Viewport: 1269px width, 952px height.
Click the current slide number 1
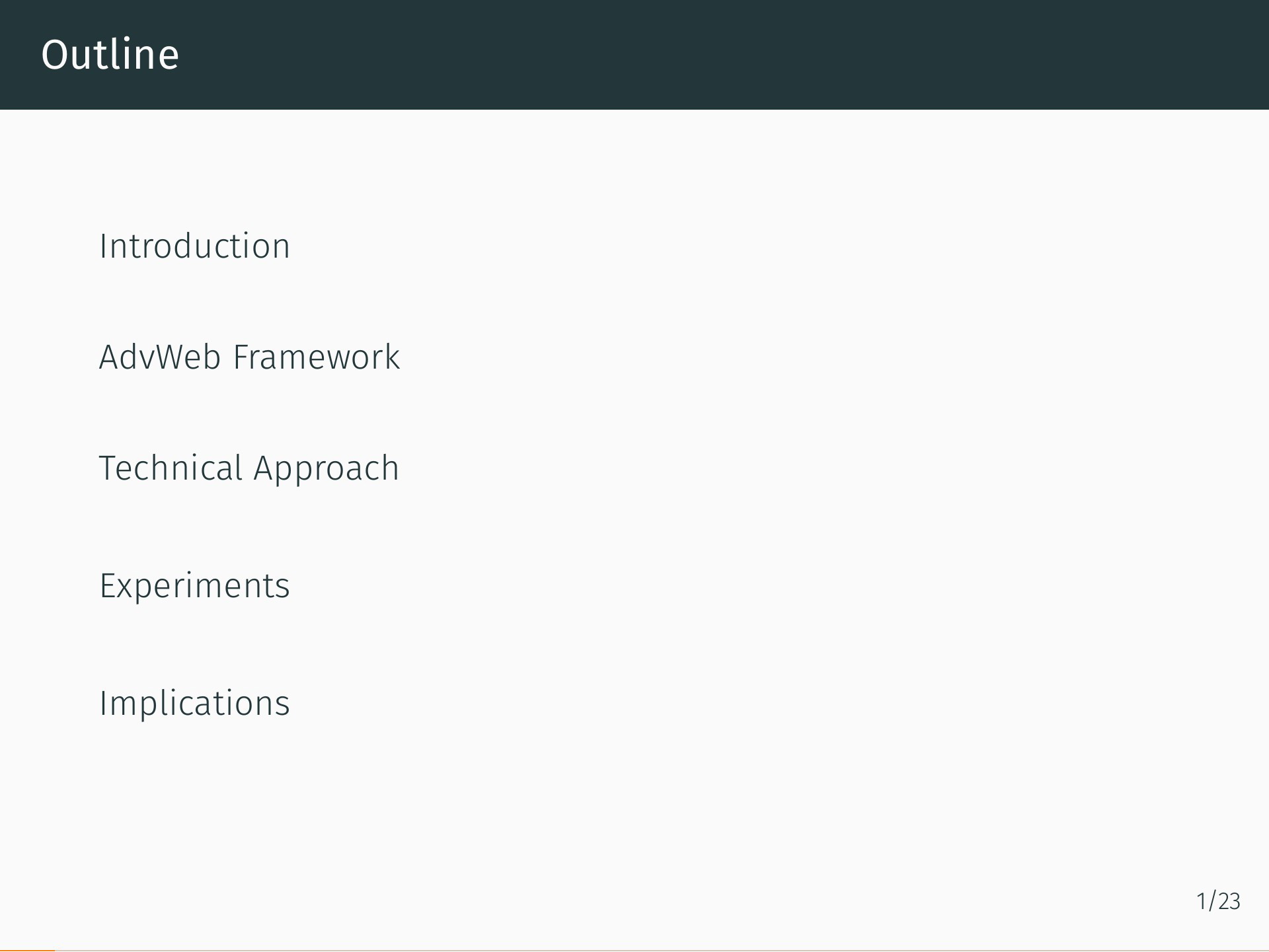[1202, 901]
